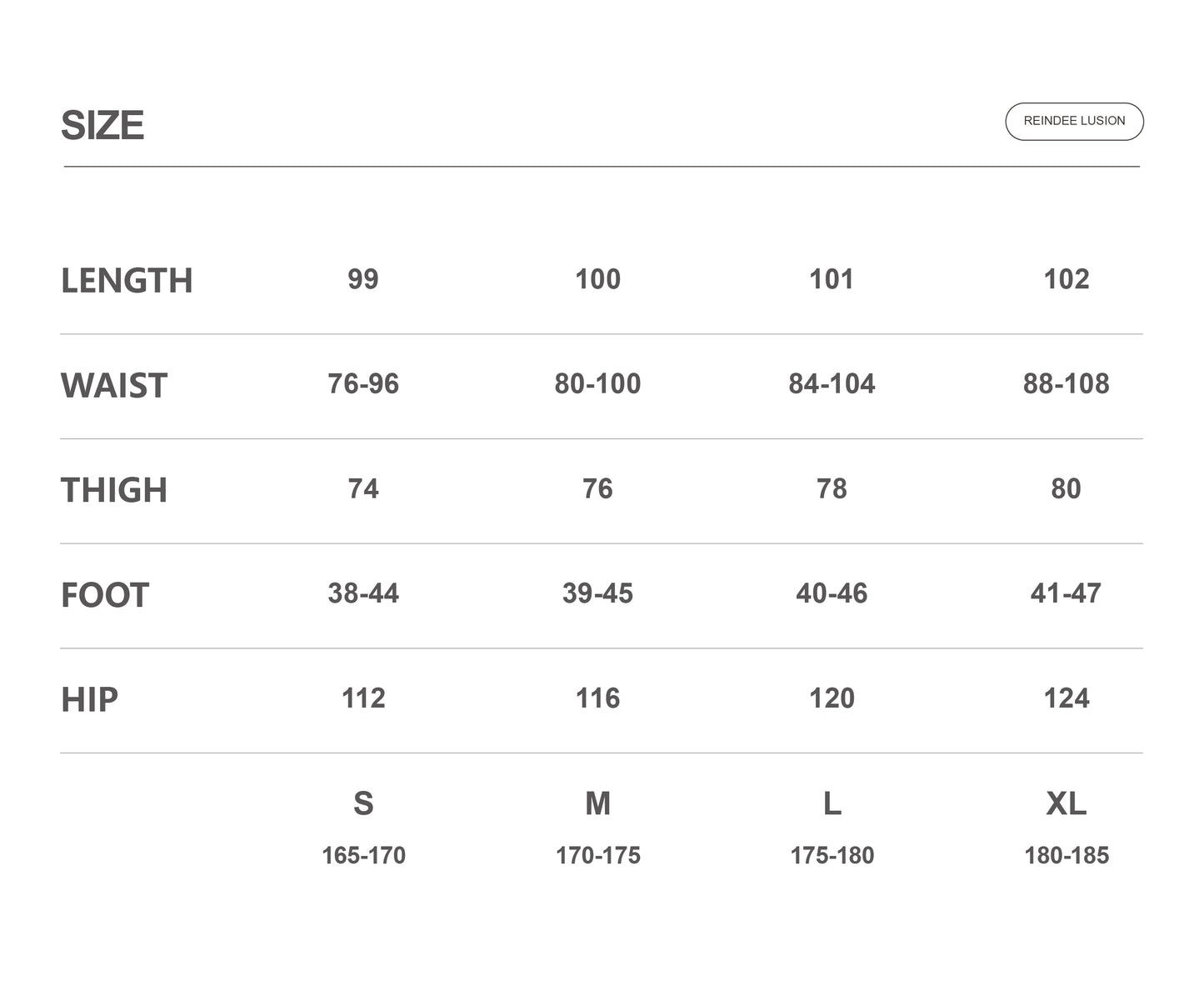Viewport: 1204px width, 986px height.
Task: Select the FOOT row label
Action: pyautogui.click(x=105, y=595)
